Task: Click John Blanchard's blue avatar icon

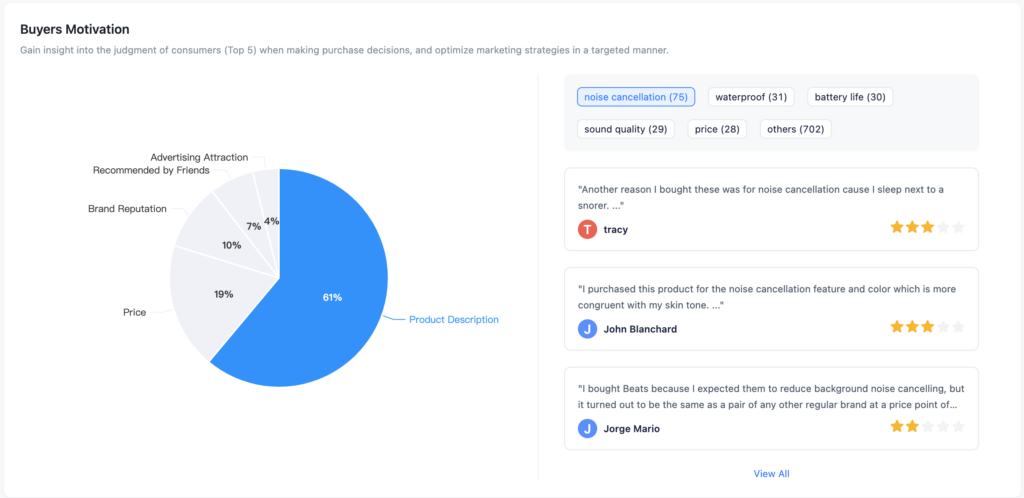Action: click(587, 329)
